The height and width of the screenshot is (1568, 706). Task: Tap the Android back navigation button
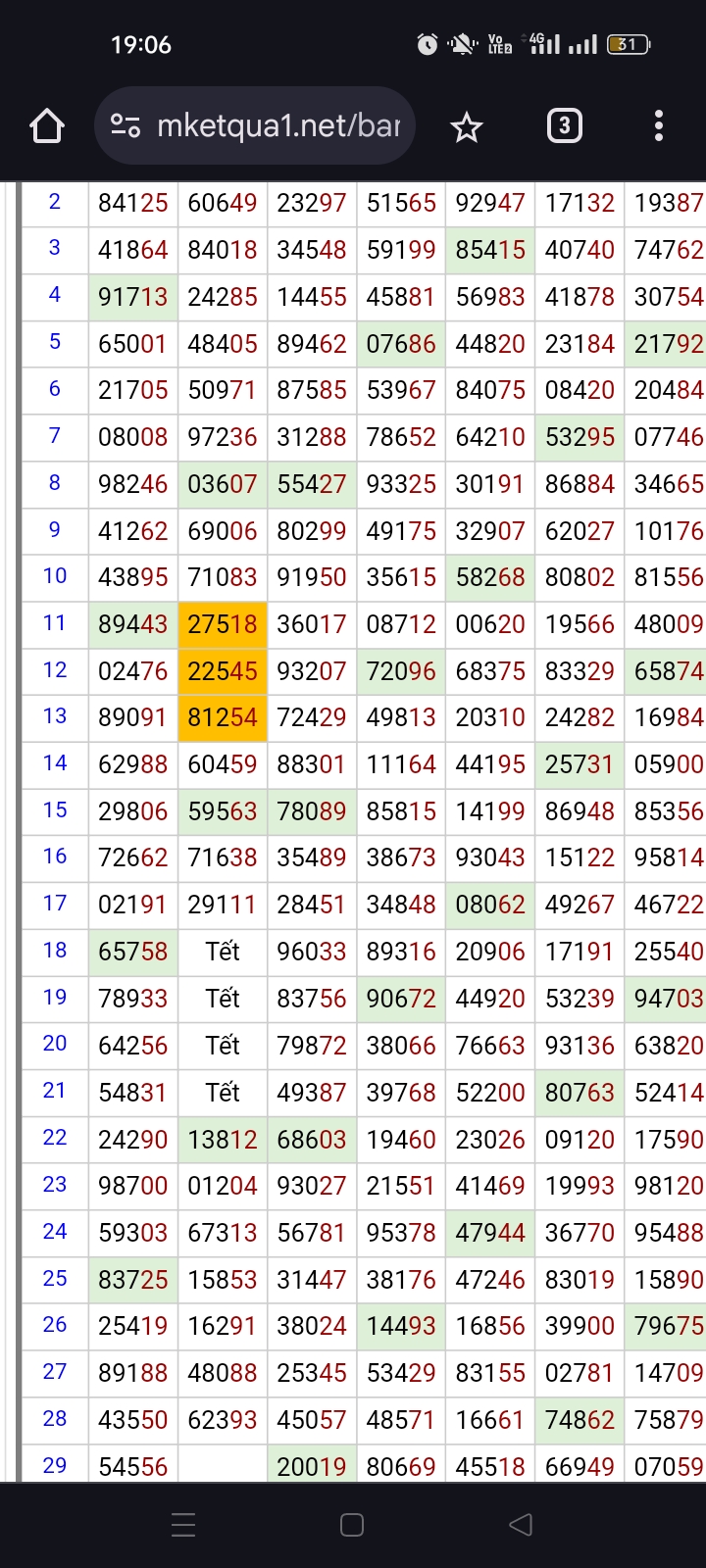tap(521, 1525)
